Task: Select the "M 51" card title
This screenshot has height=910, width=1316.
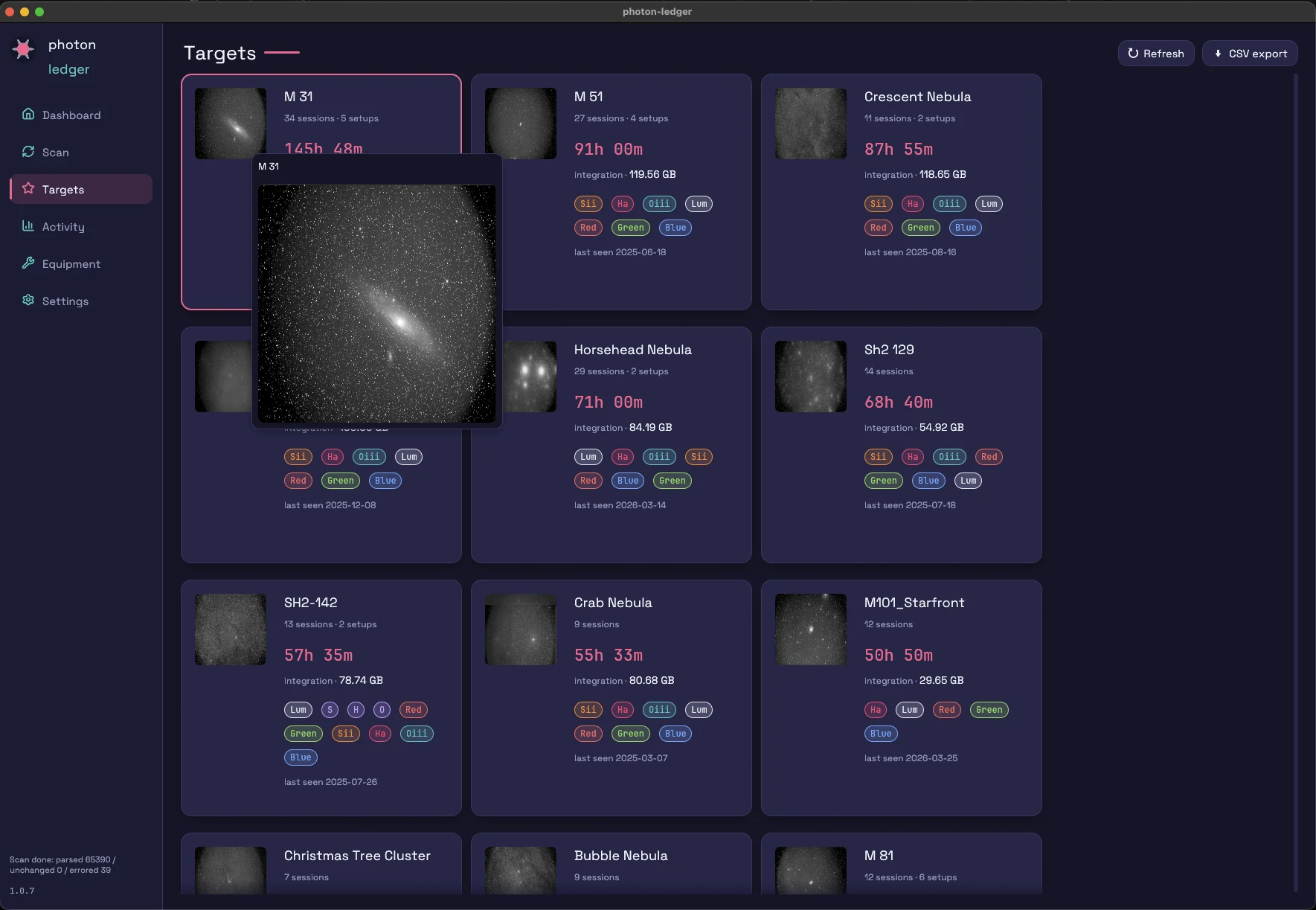Action: click(588, 97)
